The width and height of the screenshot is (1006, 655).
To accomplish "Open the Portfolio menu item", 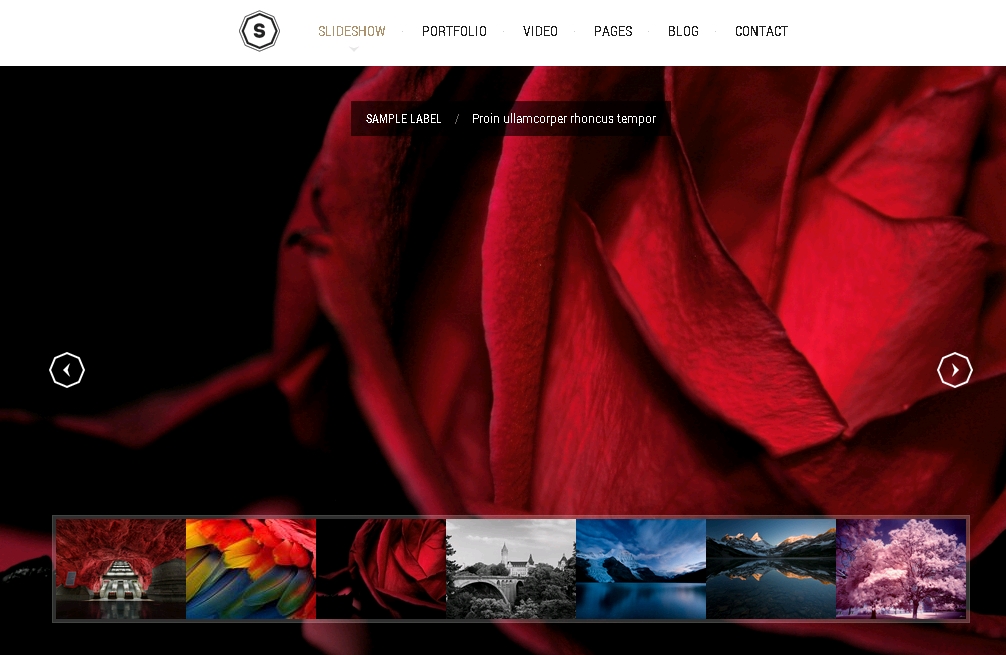I will 454,31.
